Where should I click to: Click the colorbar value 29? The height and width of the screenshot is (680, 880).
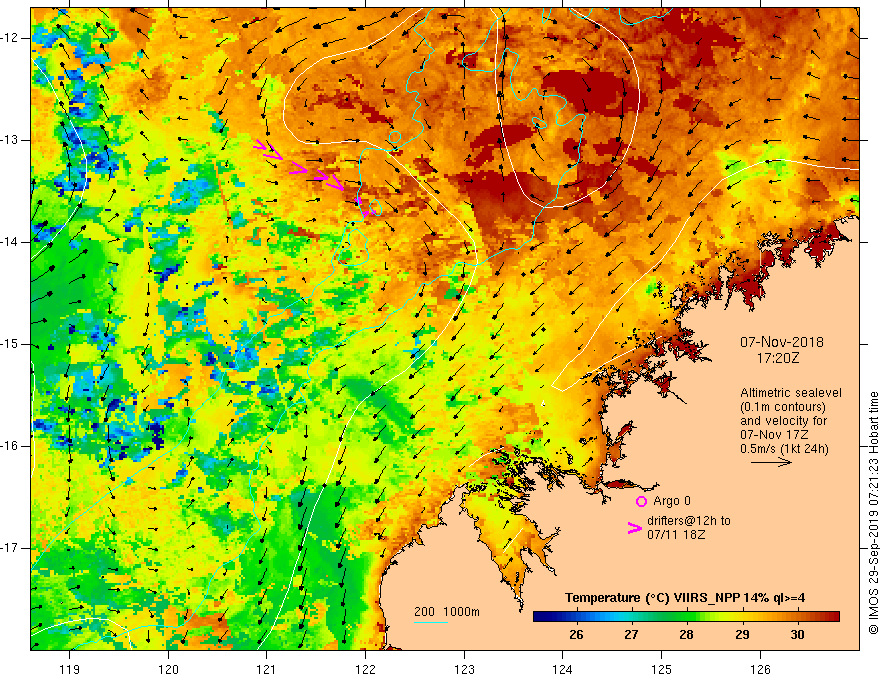click(742, 635)
